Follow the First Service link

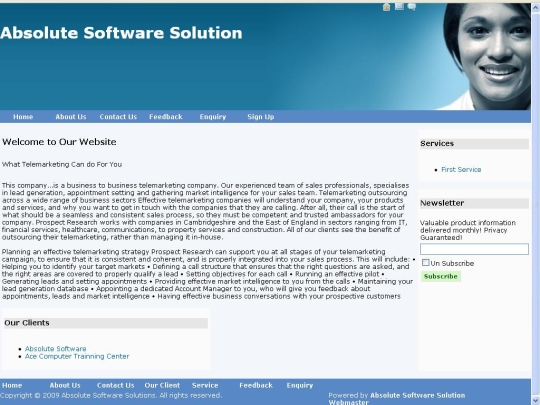pos(461,169)
